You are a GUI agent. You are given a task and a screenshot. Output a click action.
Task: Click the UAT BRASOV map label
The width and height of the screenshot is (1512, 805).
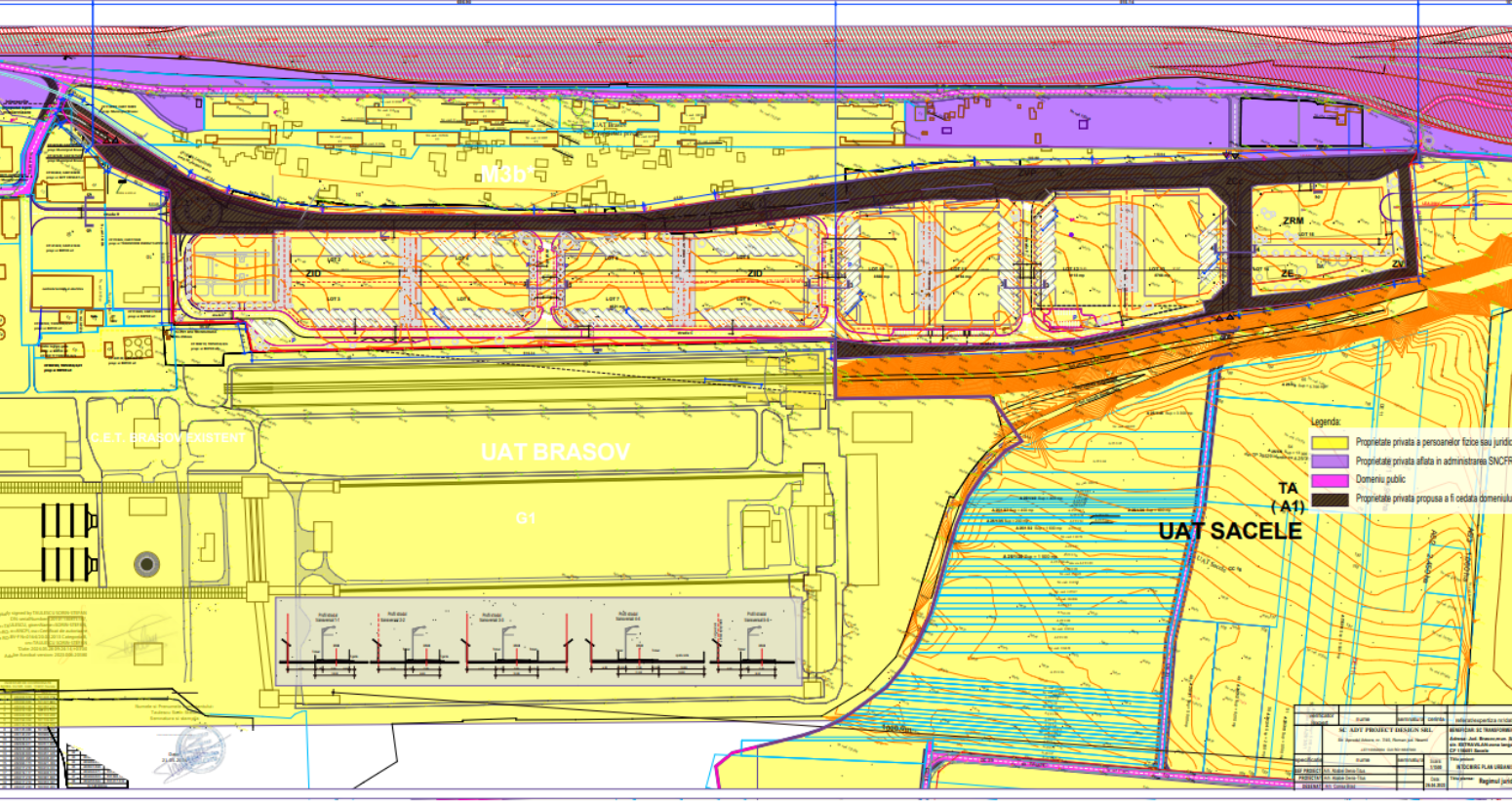click(x=555, y=452)
